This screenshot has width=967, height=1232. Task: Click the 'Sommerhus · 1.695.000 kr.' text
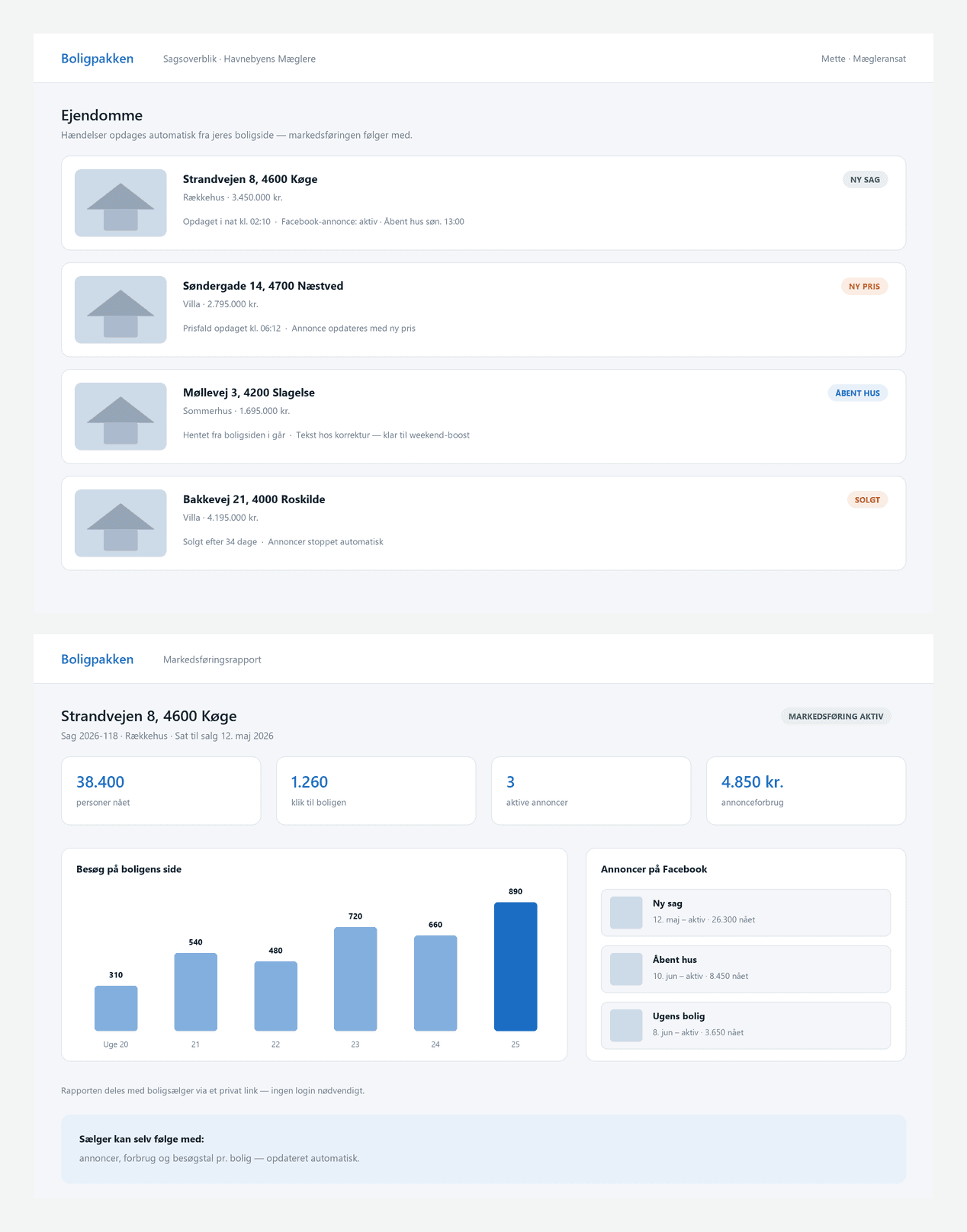pos(236,411)
